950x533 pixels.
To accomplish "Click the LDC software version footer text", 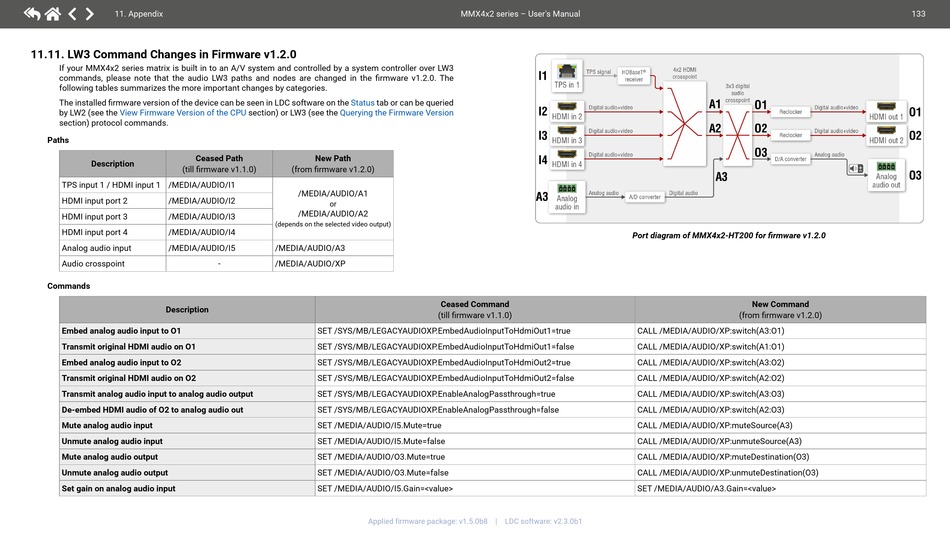I will tap(543, 521).
